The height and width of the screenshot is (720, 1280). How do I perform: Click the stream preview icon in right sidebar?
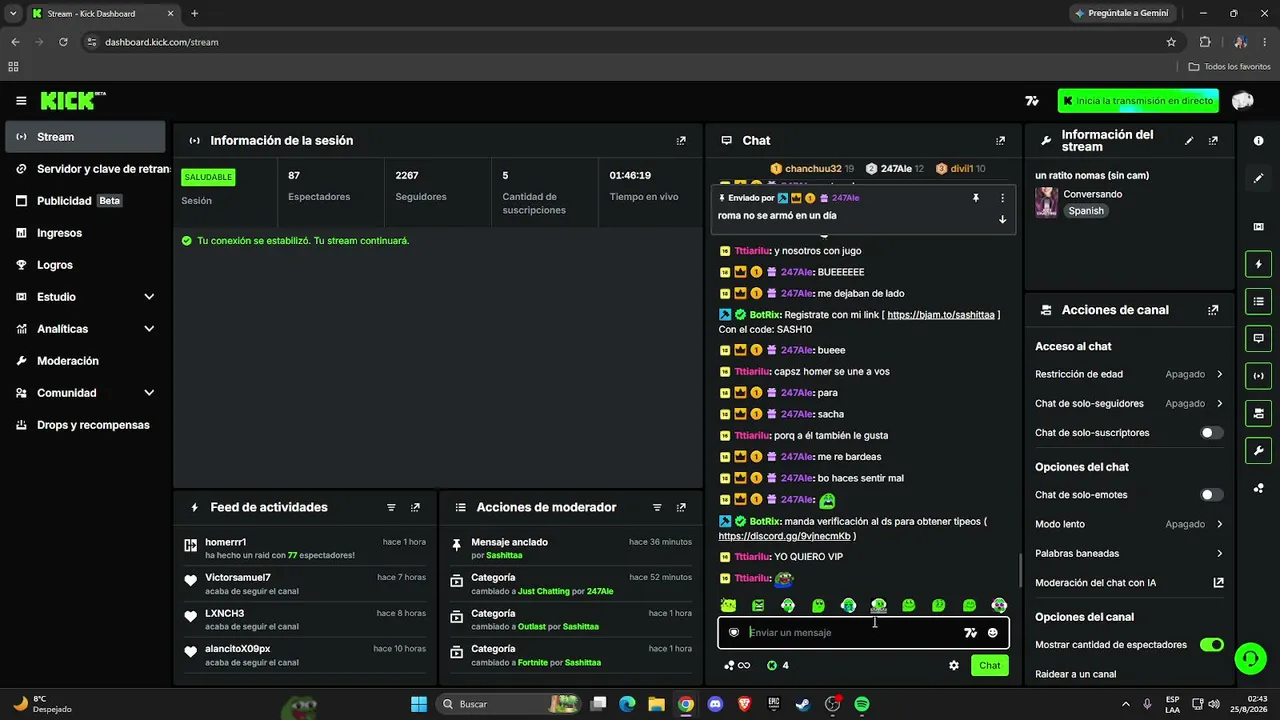tap(1258, 227)
